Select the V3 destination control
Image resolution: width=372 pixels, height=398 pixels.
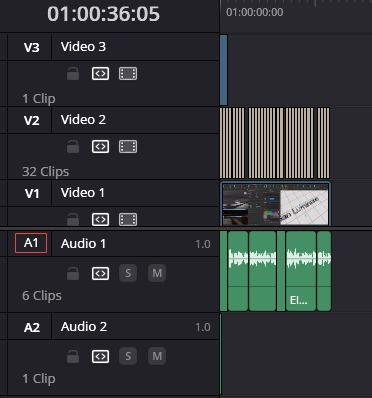coord(31,47)
